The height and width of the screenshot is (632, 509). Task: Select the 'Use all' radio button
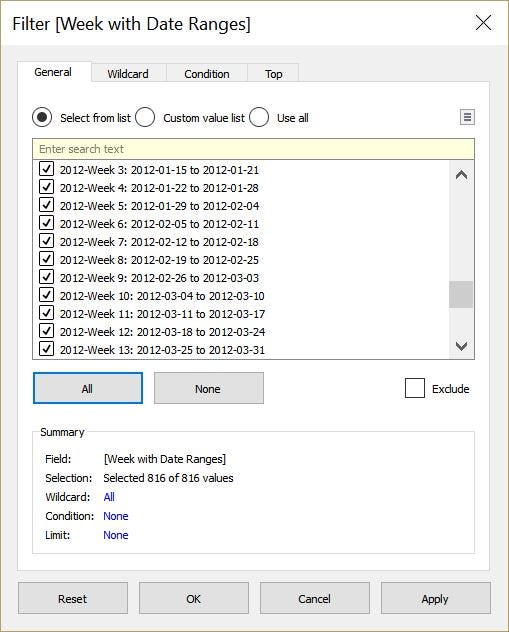(259, 117)
